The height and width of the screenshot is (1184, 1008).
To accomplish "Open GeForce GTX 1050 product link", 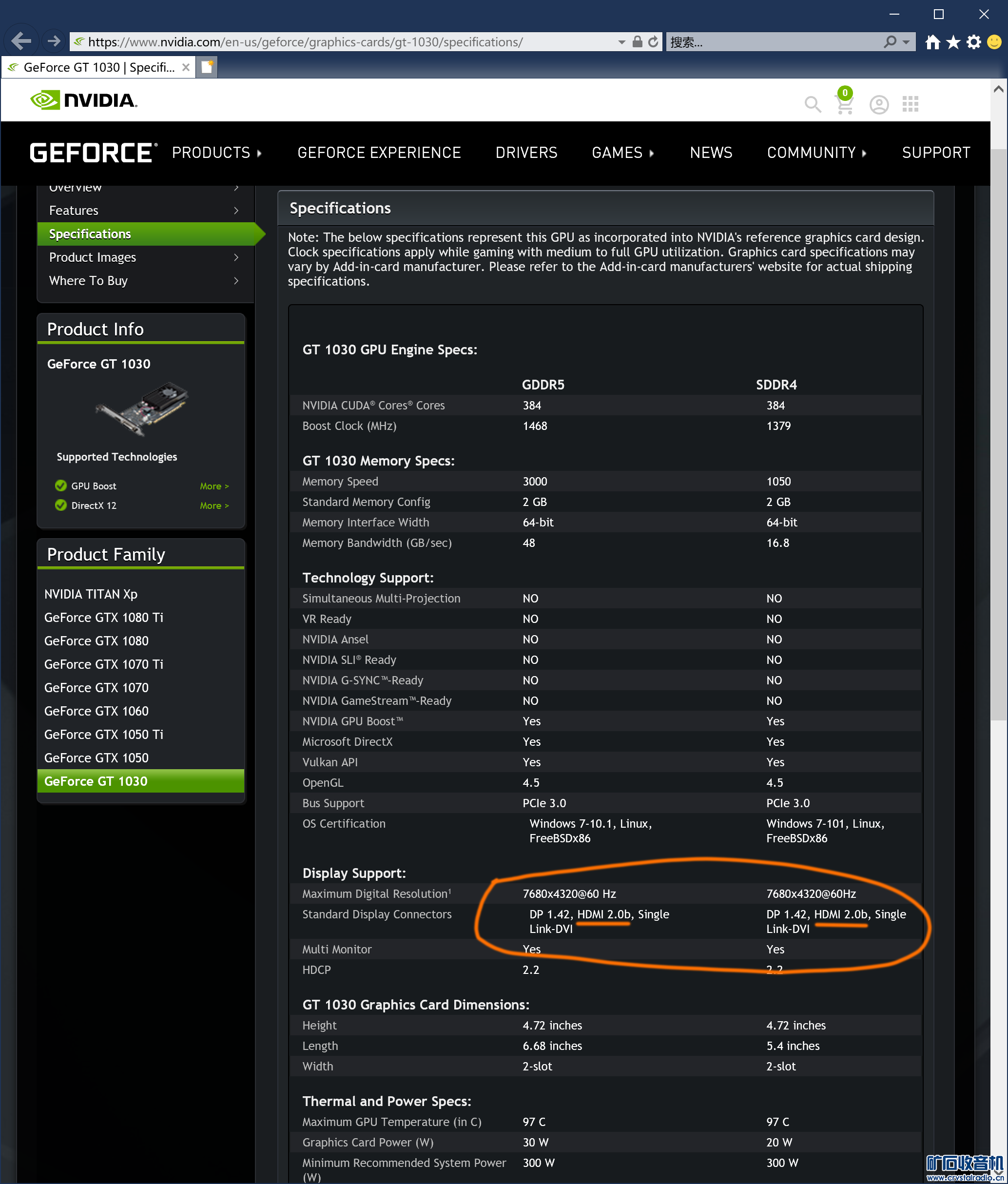I will point(96,757).
